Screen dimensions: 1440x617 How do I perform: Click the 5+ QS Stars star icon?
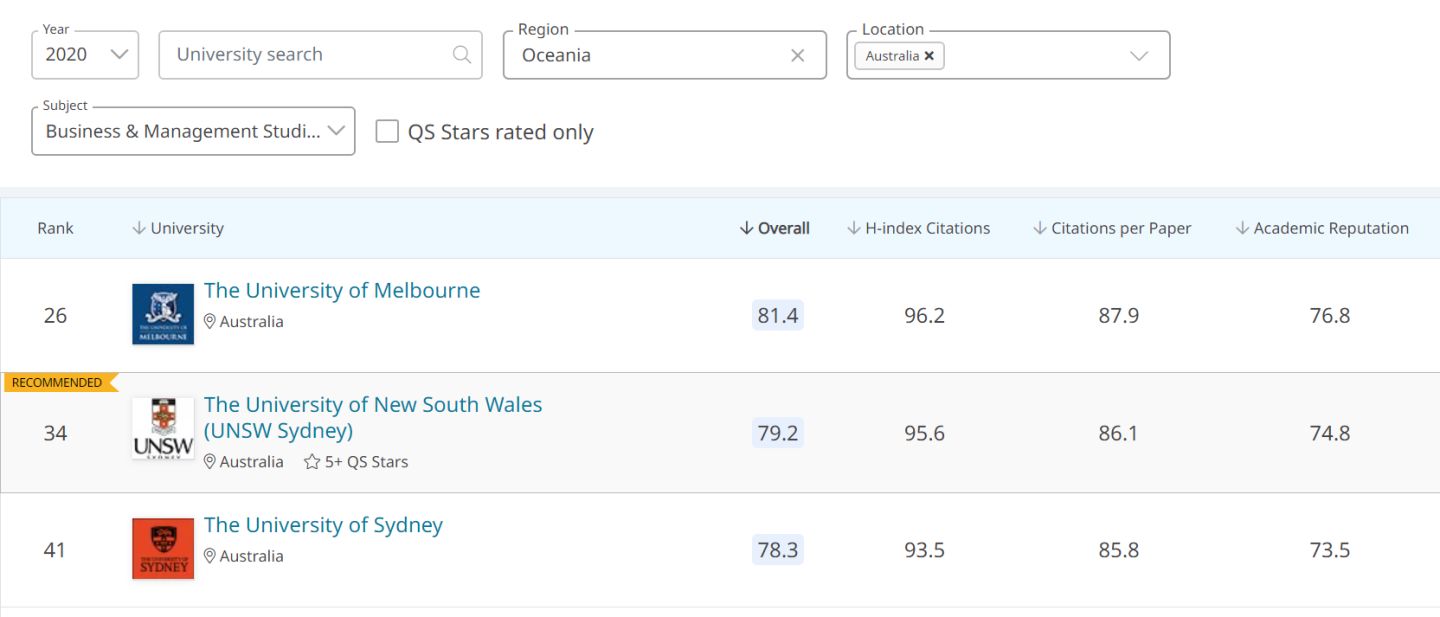point(312,462)
